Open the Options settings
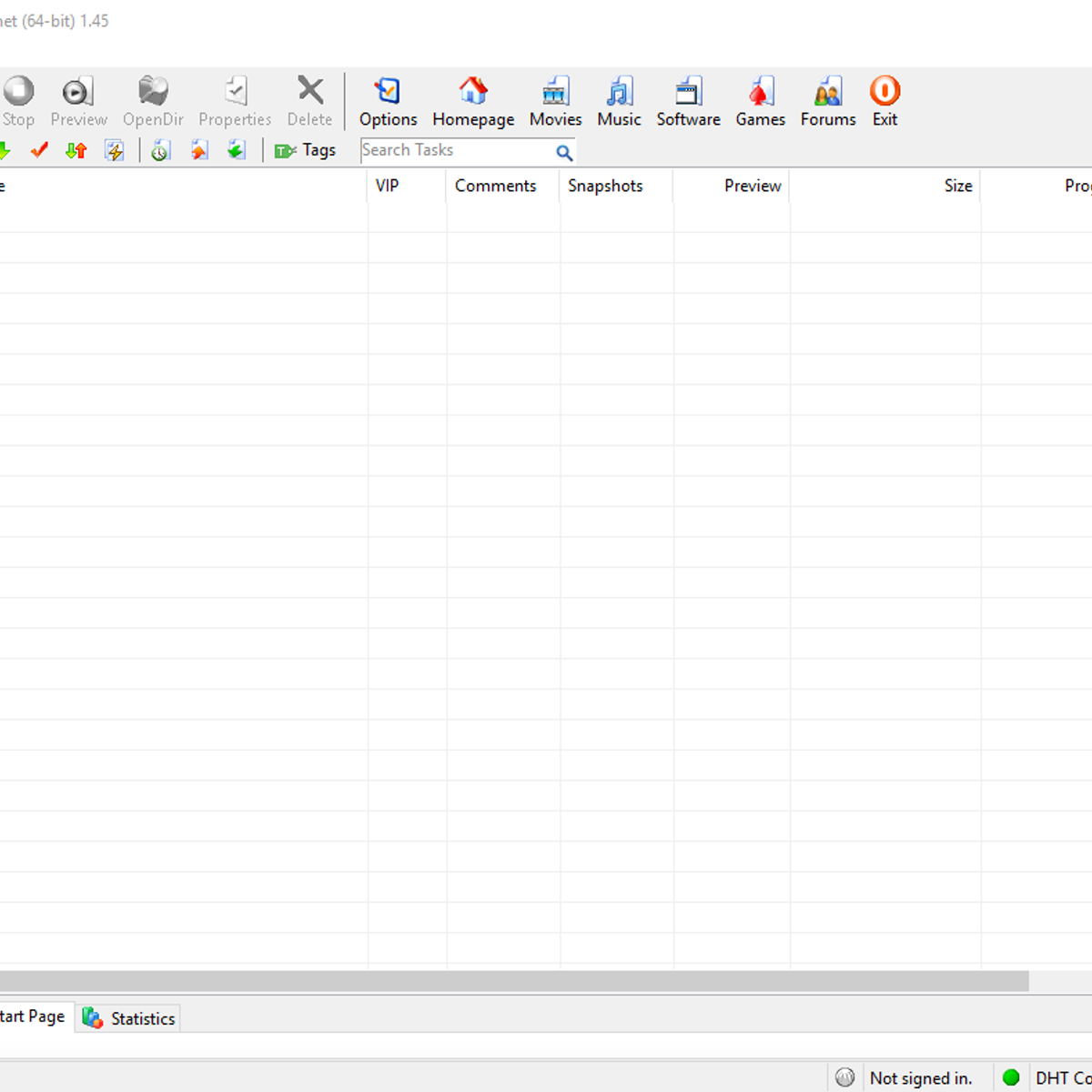Screen dimensions: 1092x1092 (388, 102)
